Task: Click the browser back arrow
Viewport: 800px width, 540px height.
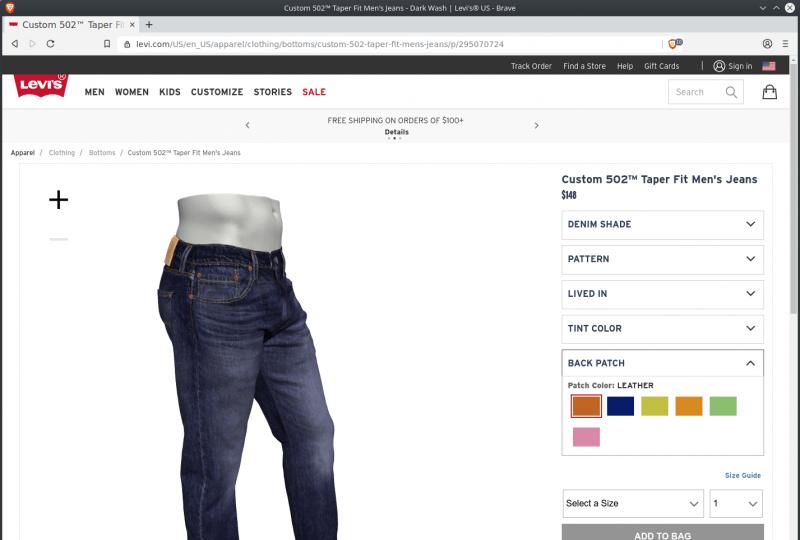Action: point(15,44)
